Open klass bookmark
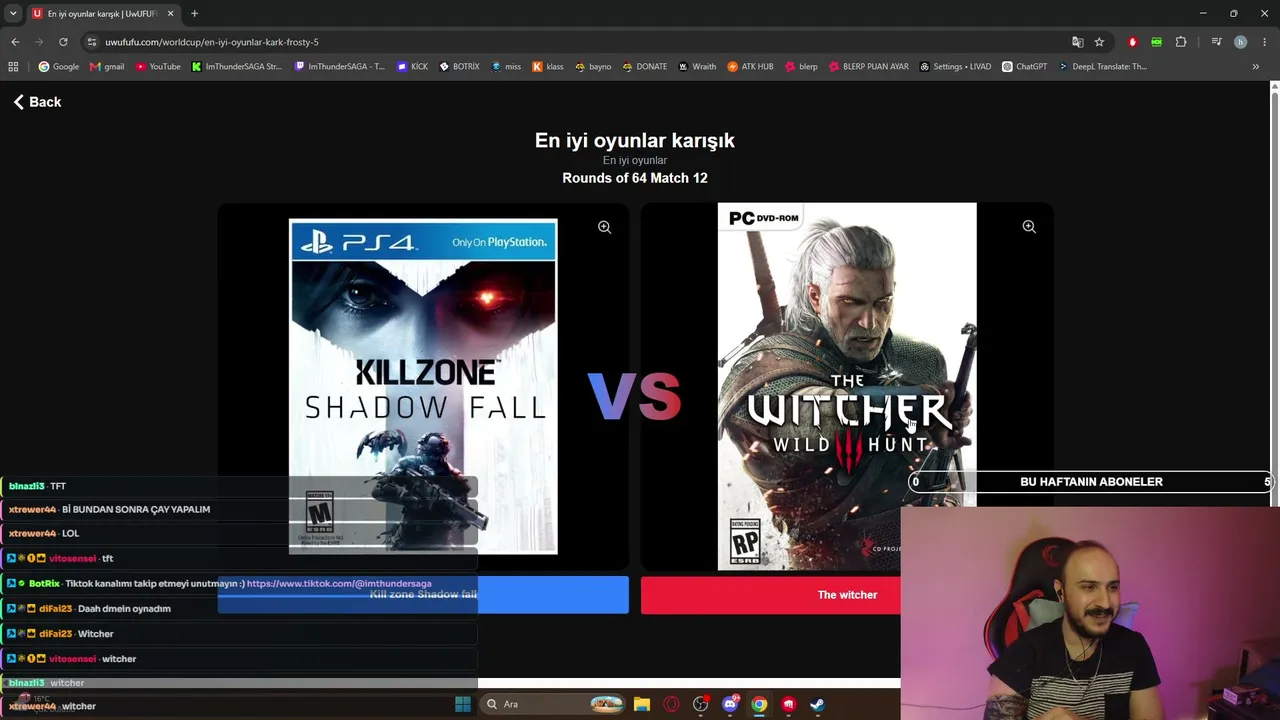This screenshot has width=1280, height=720. 547,67
